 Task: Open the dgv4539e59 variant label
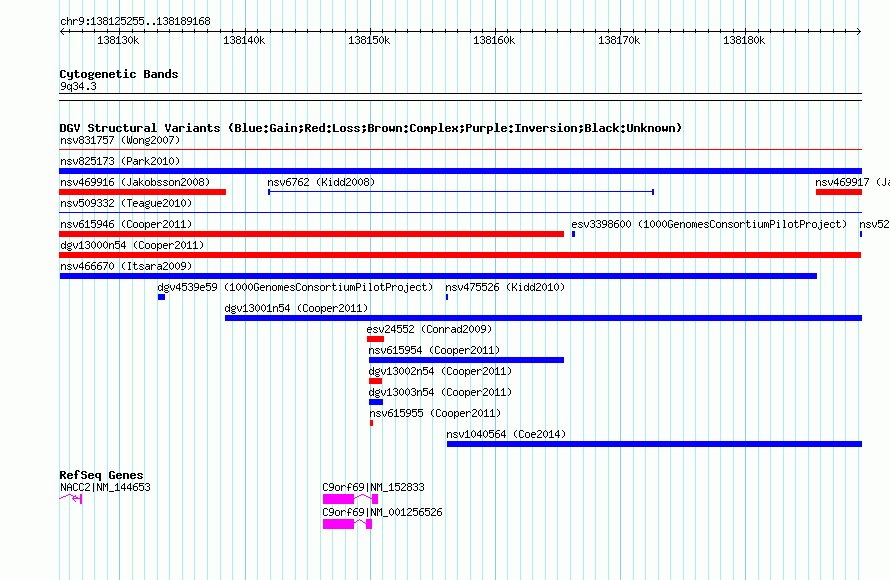295,287
